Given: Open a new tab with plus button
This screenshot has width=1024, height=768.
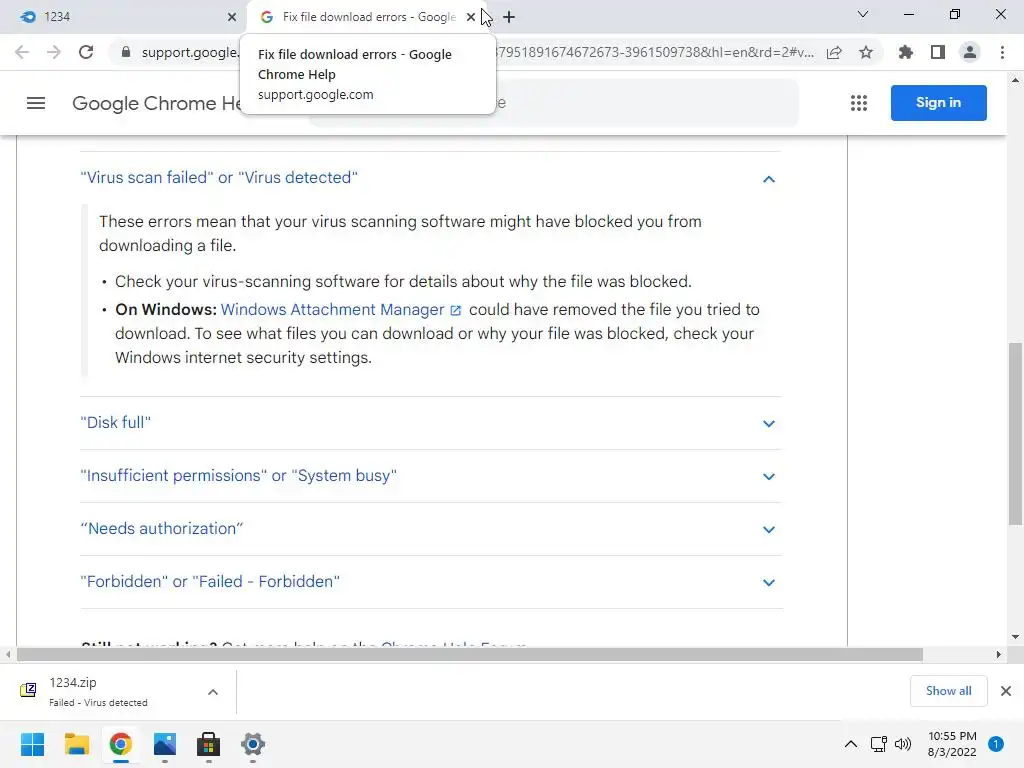Looking at the screenshot, I should pyautogui.click(x=509, y=17).
